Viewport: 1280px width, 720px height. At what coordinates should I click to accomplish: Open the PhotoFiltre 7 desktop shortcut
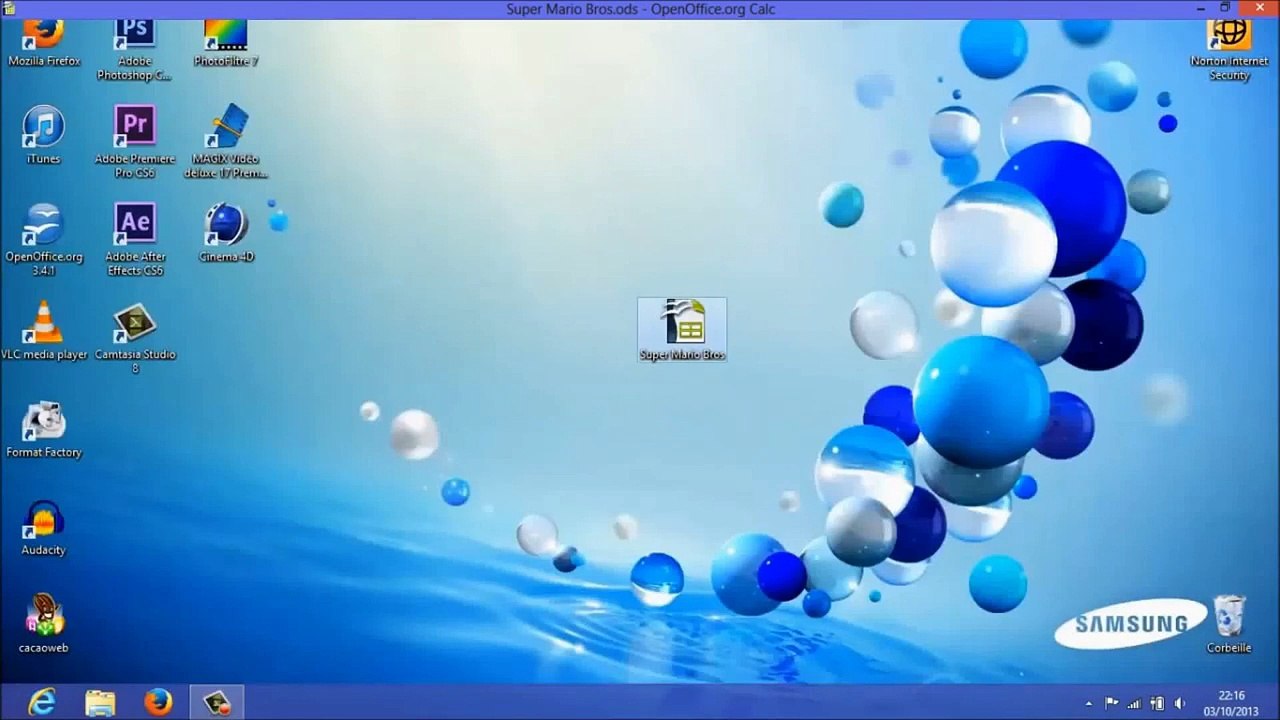226,44
